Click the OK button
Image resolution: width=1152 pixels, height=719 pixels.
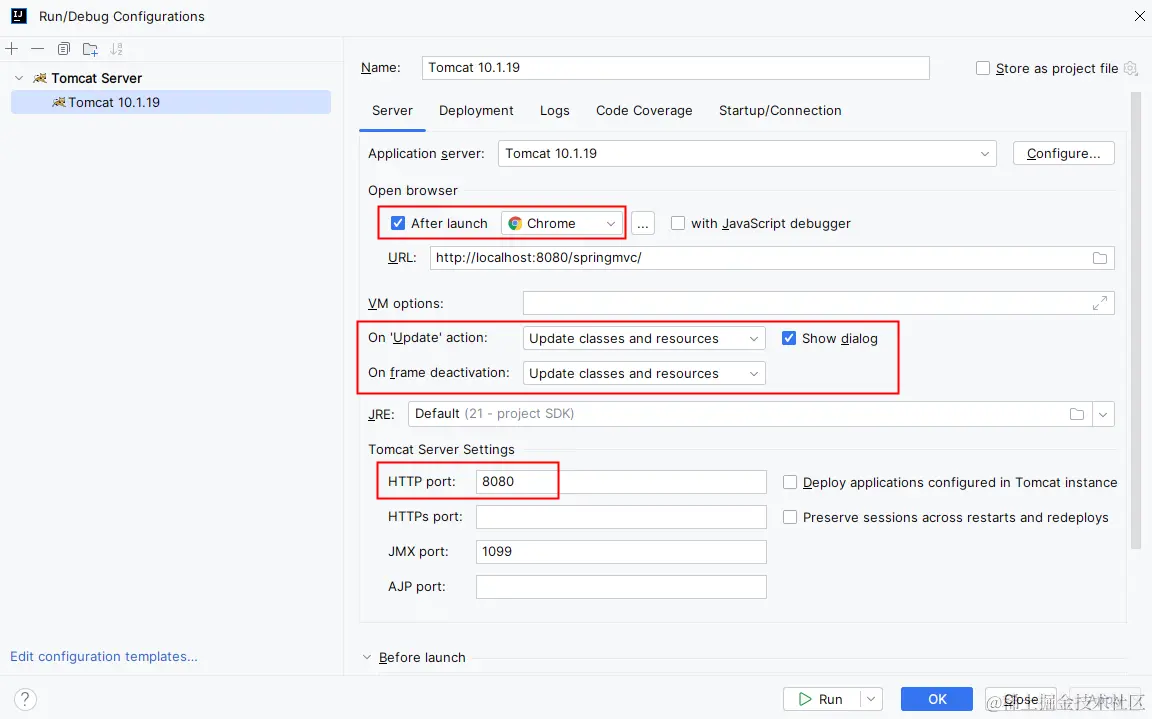click(937, 699)
